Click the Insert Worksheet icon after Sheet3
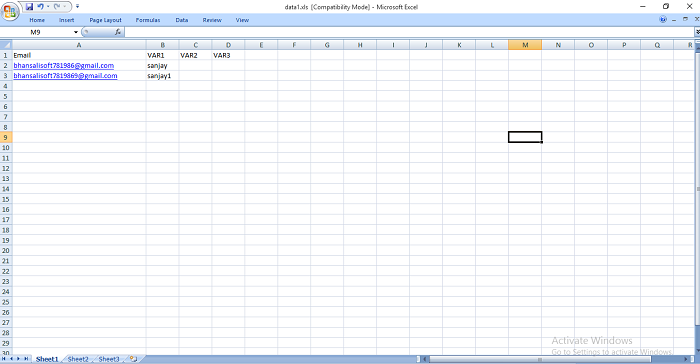The image size is (700, 364). pos(133,359)
